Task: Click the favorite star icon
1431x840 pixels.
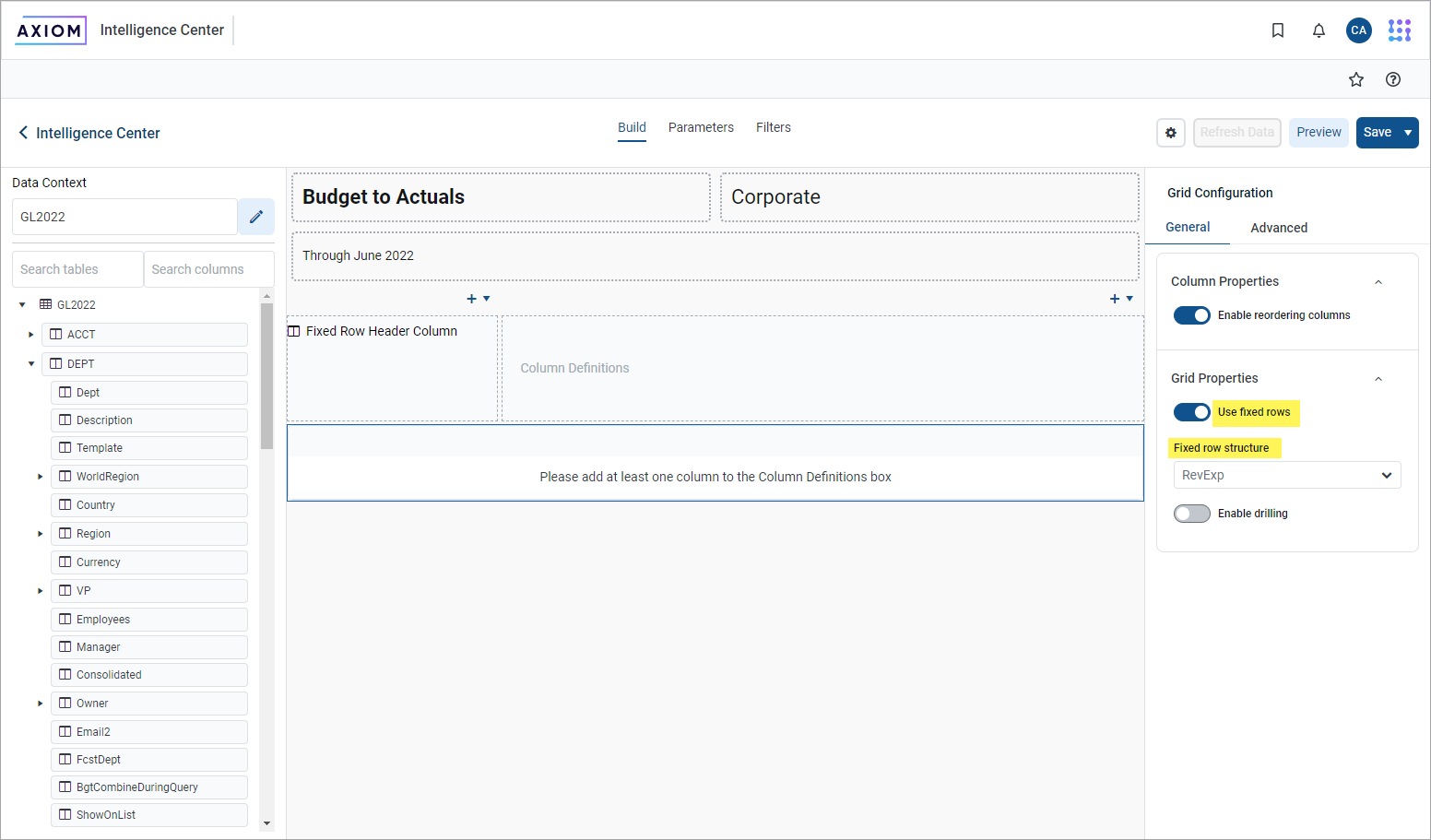Action: pos(1355,79)
